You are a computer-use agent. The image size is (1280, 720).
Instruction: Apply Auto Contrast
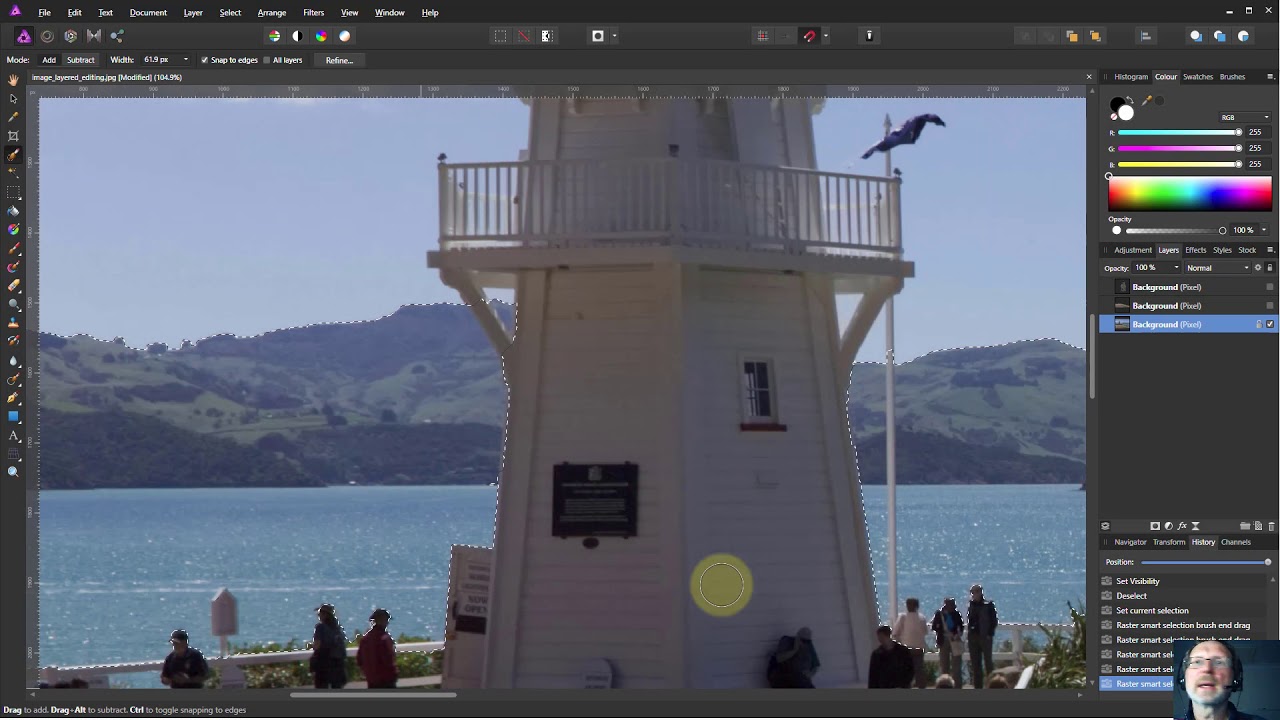click(x=297, y=36)
